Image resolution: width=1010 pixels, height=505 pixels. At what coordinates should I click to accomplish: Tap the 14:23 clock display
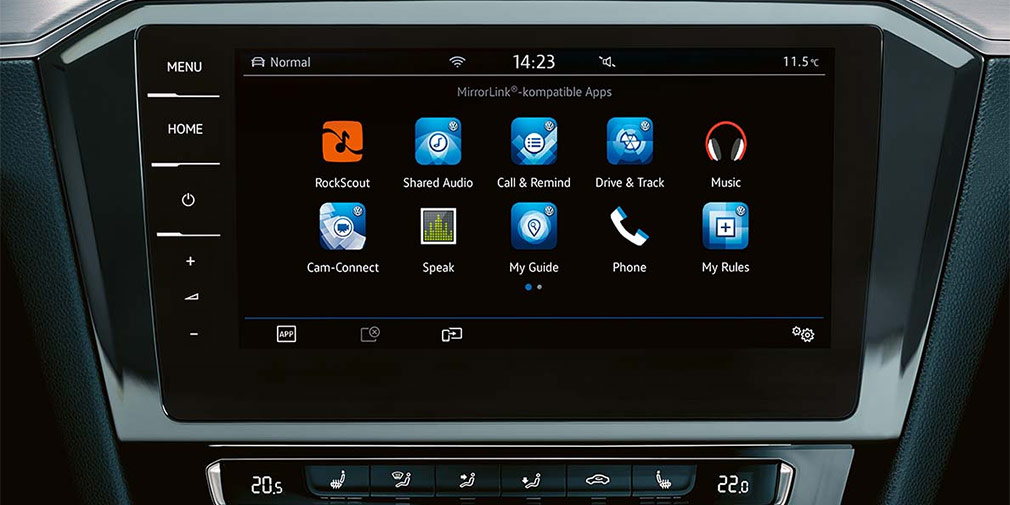coord(533,62)
